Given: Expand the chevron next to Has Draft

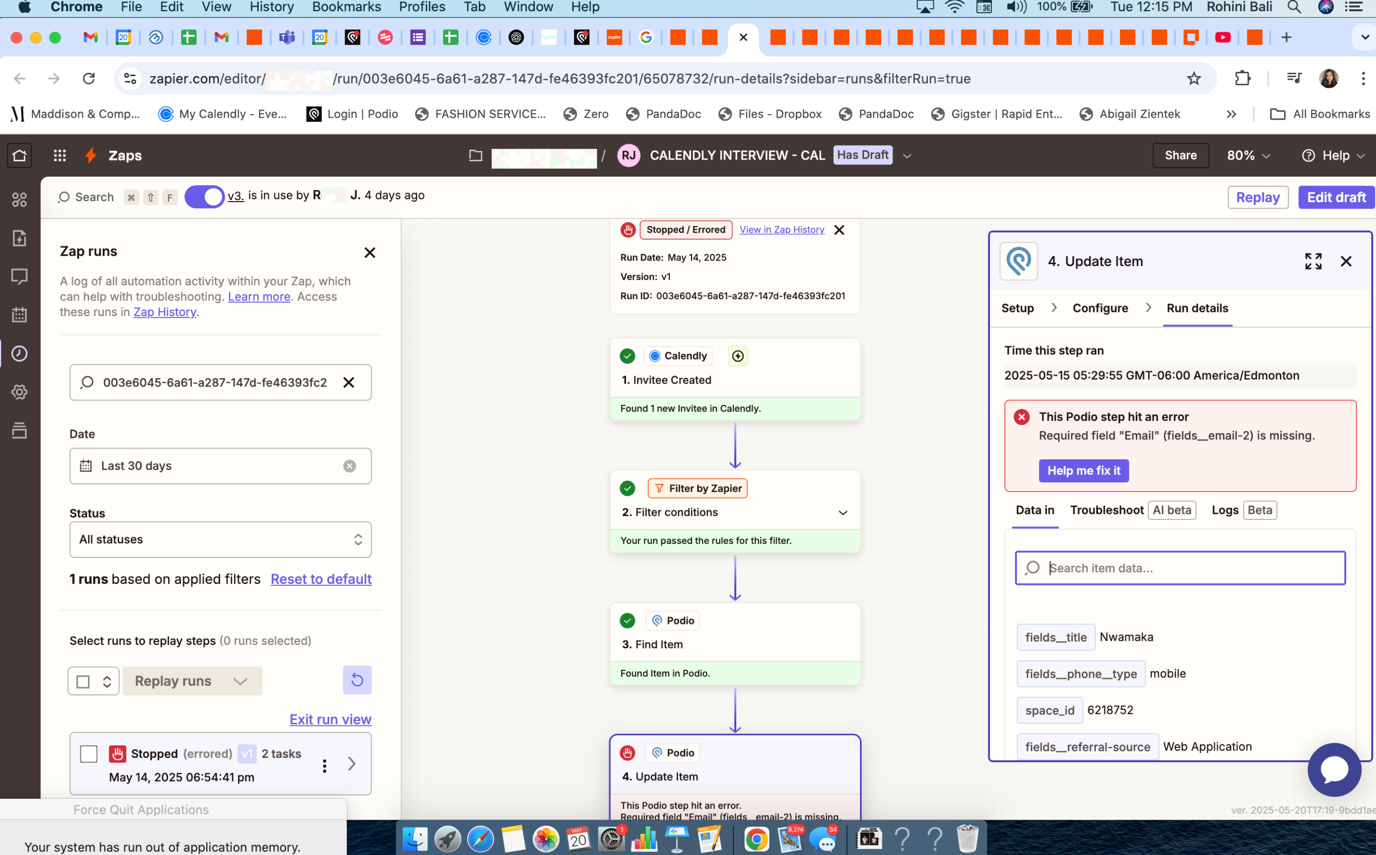Looking at the screenshot, I should 907,156.
